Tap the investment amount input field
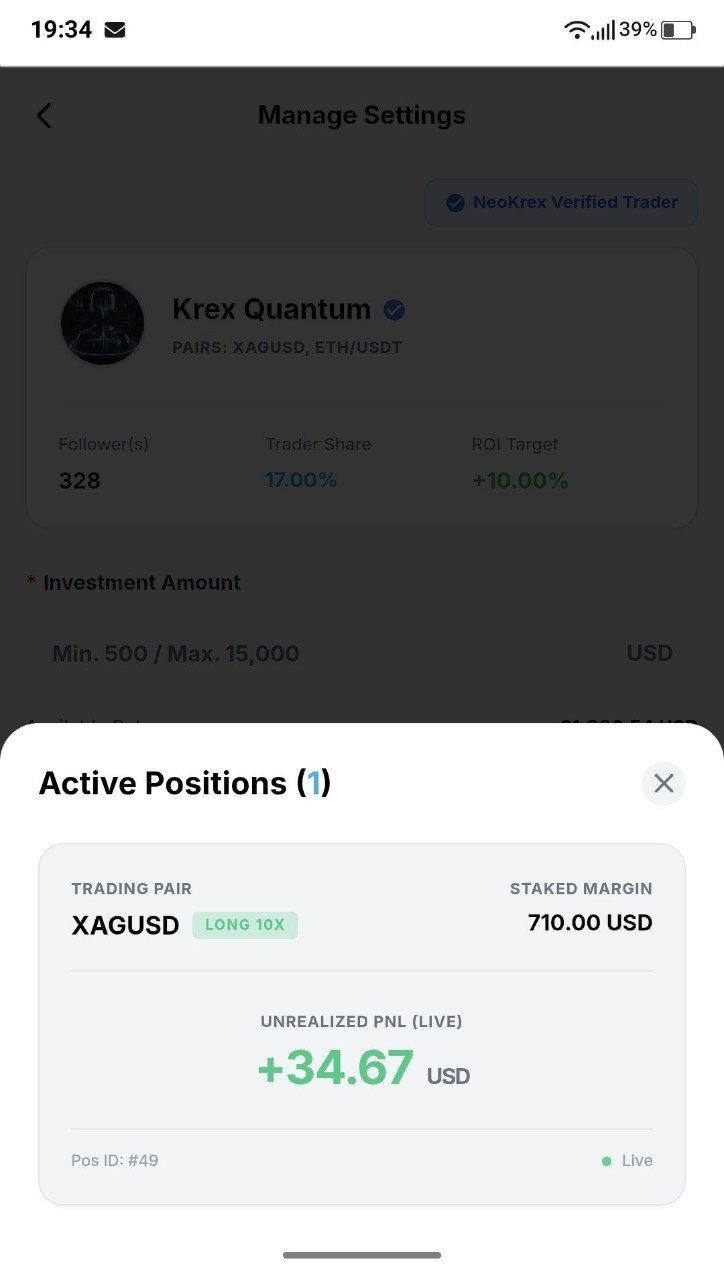 click(x=362, y=654)
